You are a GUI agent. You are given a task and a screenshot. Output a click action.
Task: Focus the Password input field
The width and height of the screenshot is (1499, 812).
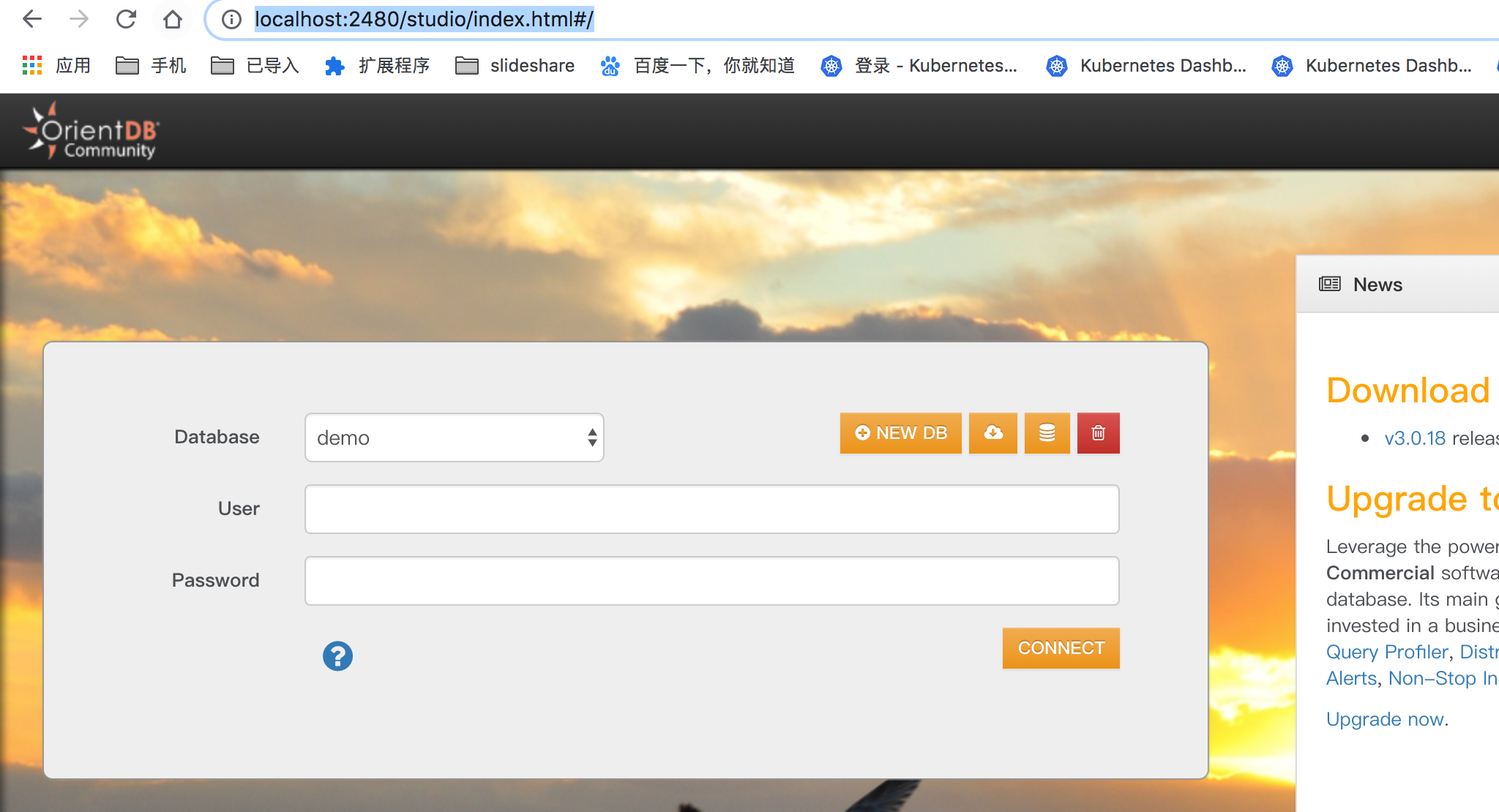coord(712,581)
